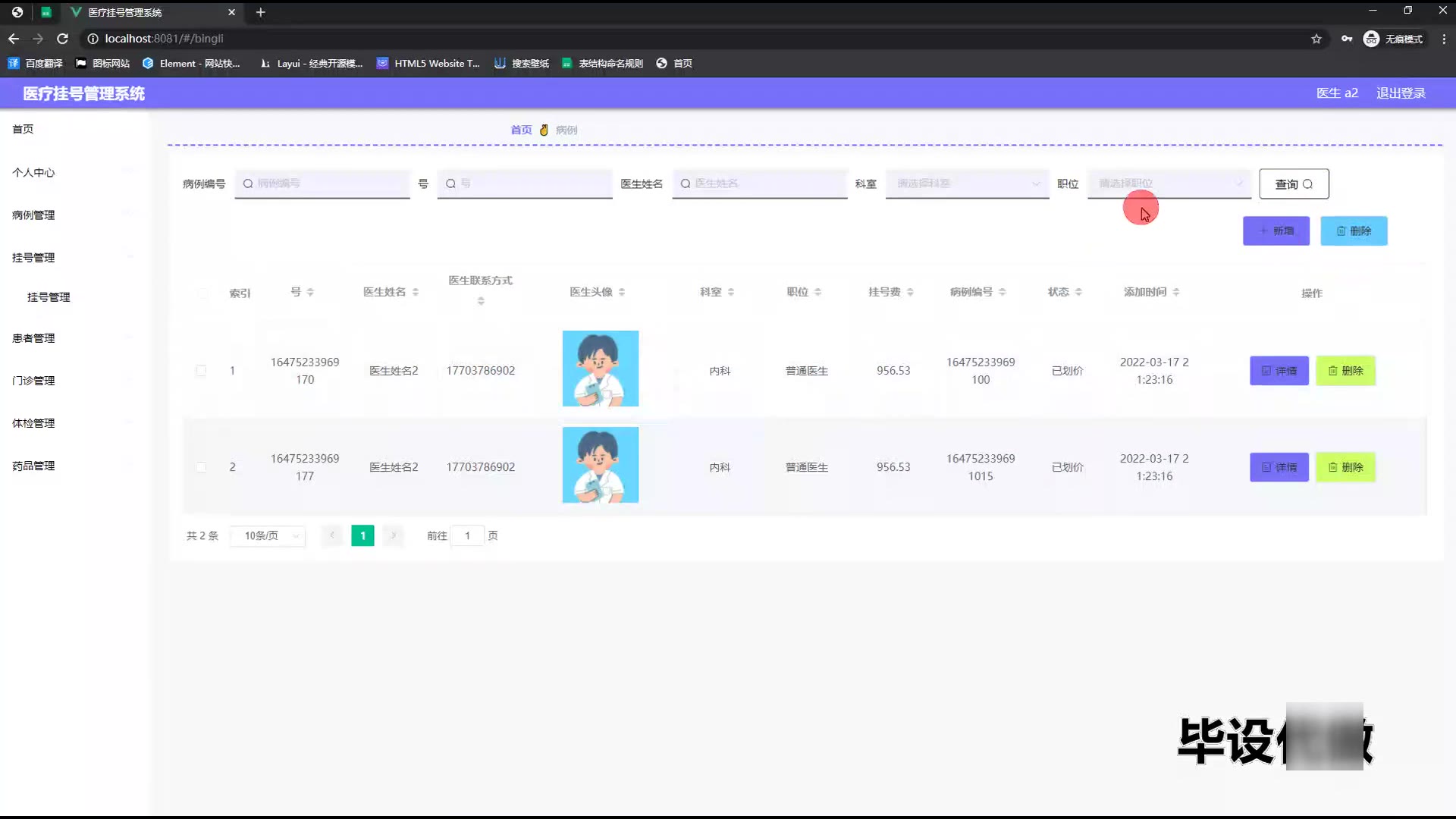Open the 职位 dropdown filter

tap(1169, 184)
